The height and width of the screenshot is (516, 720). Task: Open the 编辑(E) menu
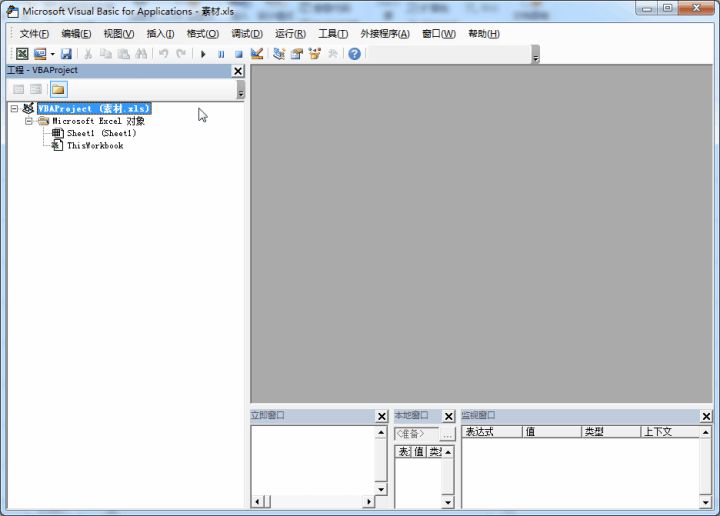[x=76, y=34]
